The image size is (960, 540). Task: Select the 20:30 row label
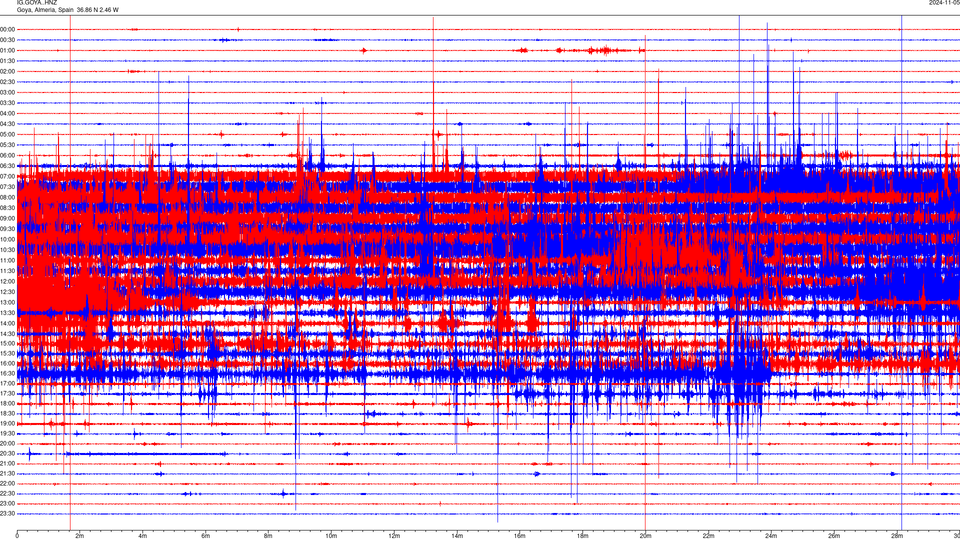tap(7, 454)
